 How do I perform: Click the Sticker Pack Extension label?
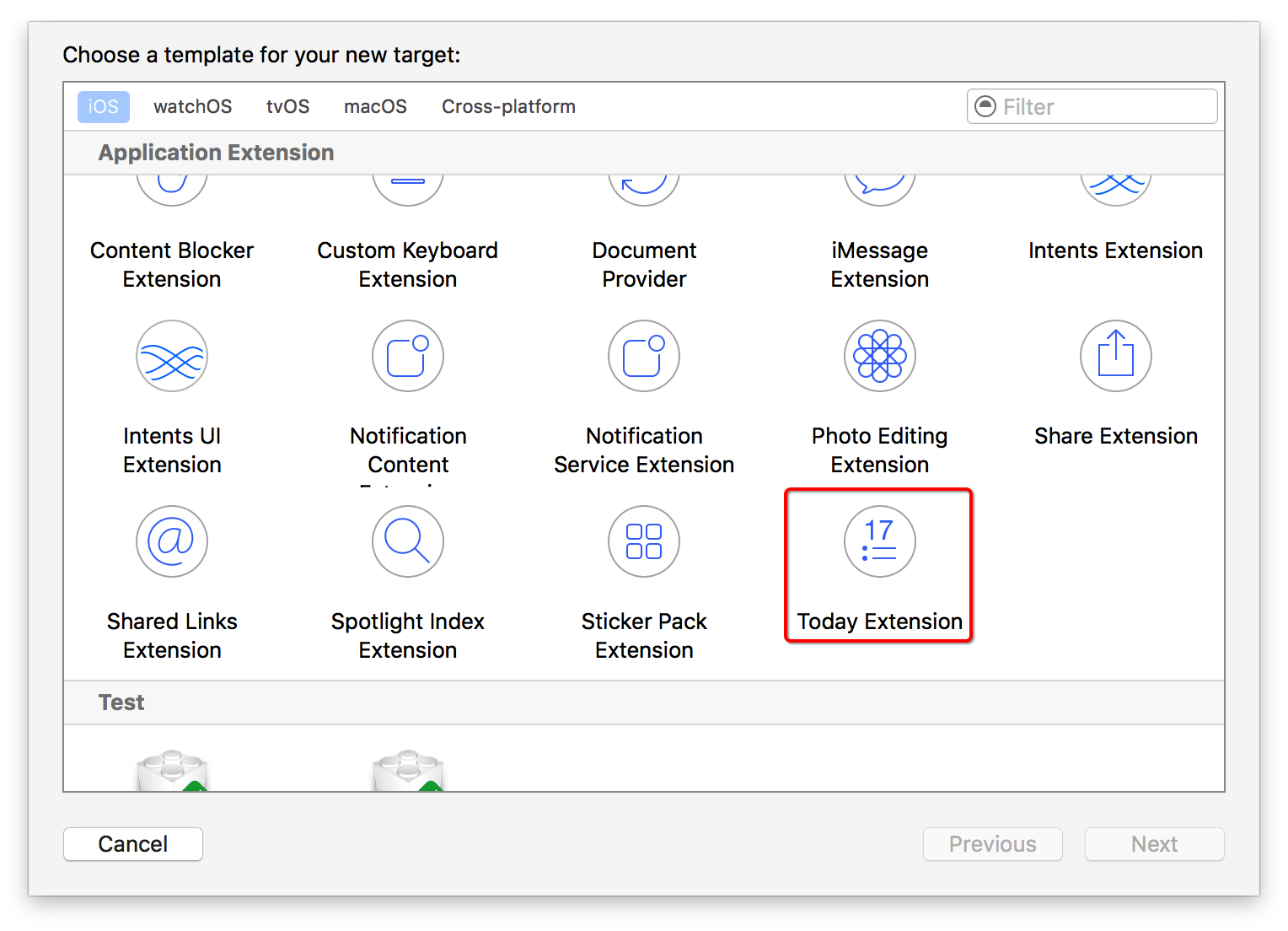(x=644, y=636)
